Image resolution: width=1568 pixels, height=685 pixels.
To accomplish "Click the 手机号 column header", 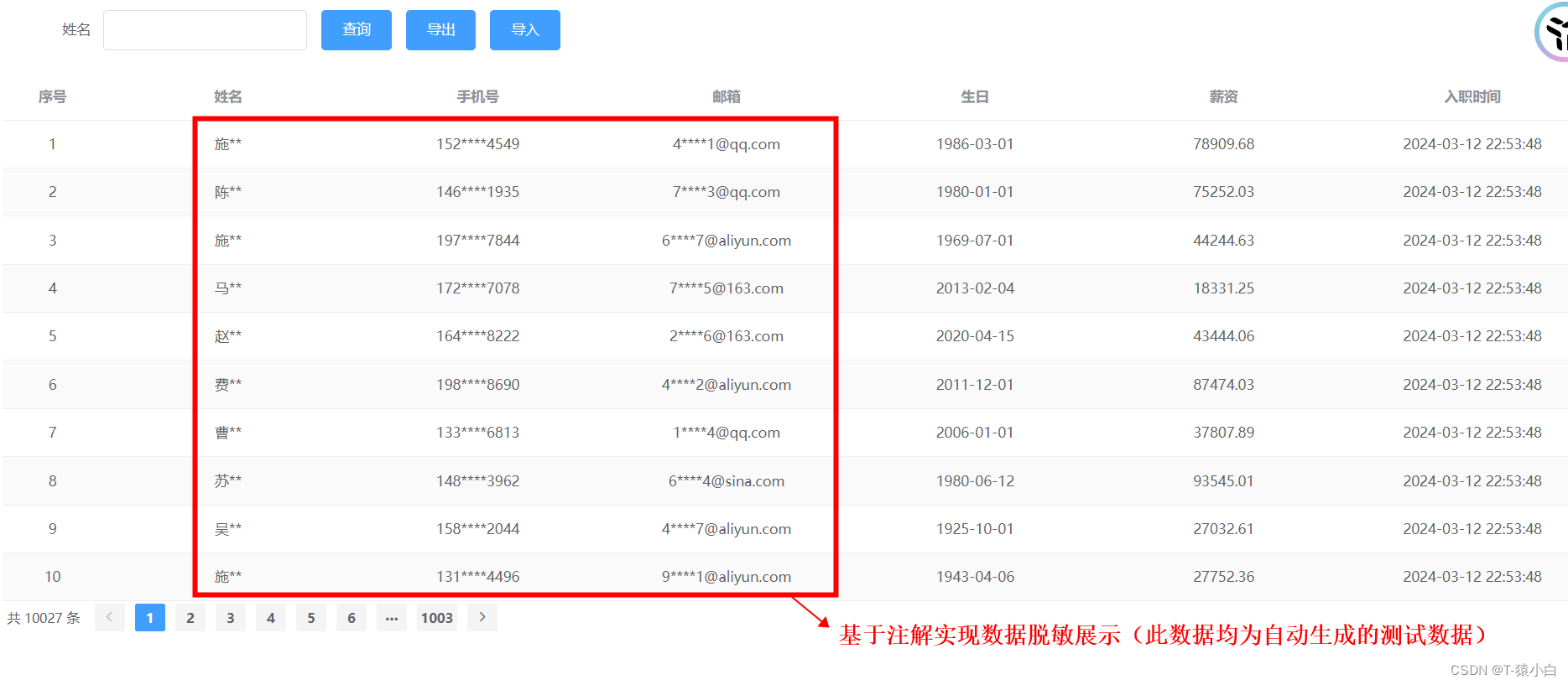I will [478, 96].
